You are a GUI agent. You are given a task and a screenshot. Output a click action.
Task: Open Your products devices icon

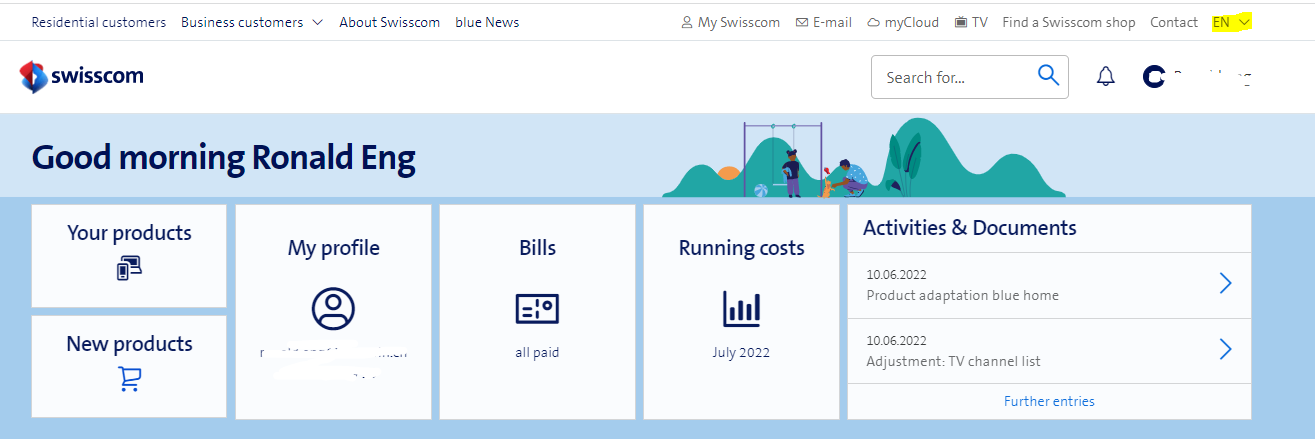click(x=129, y=268)
